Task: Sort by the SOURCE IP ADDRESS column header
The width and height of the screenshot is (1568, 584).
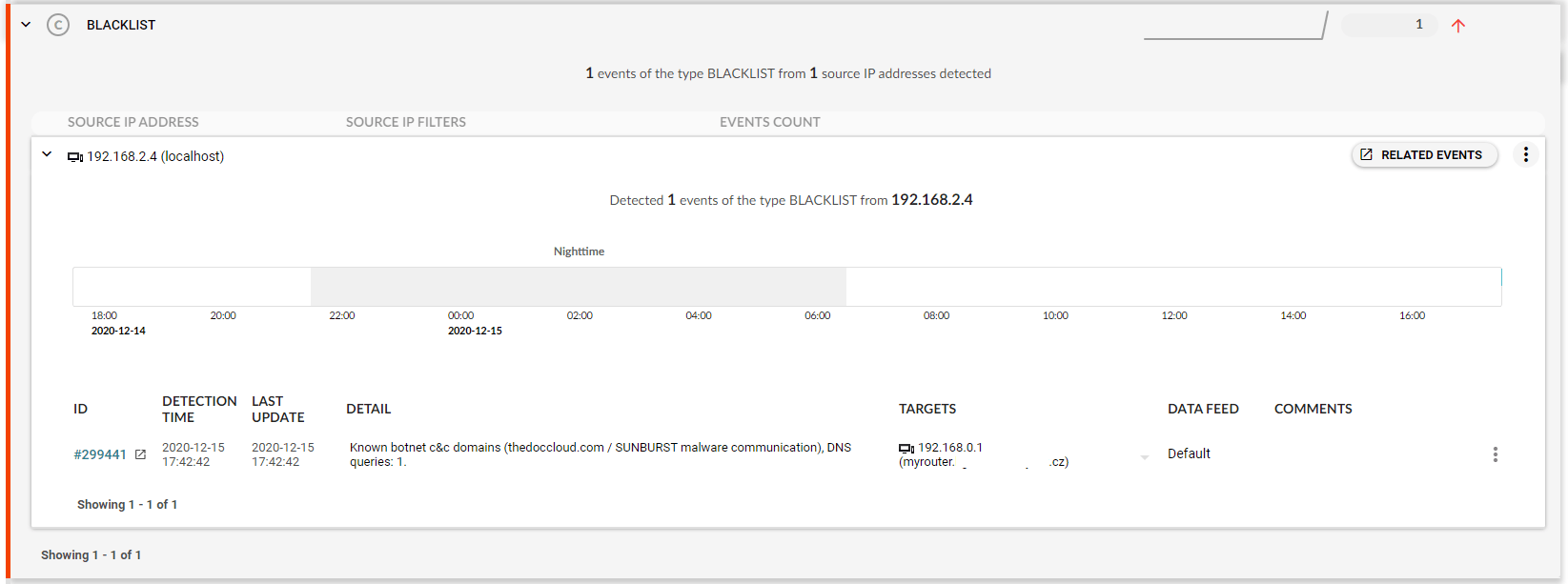Action: tap(133, 122)
